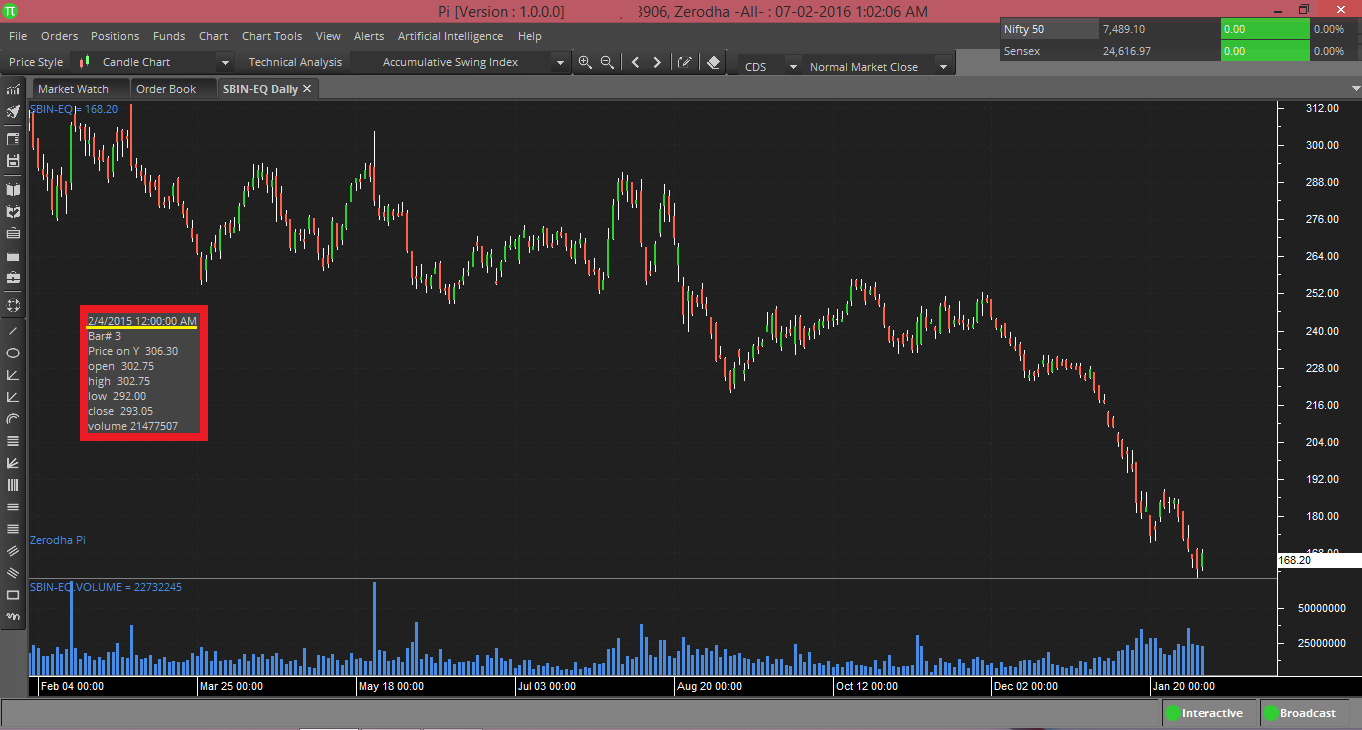The height and width of the screenshot is (730, 1362).
Task: Open the Candle Chart price style dropdown
Action: pos(225,63)
